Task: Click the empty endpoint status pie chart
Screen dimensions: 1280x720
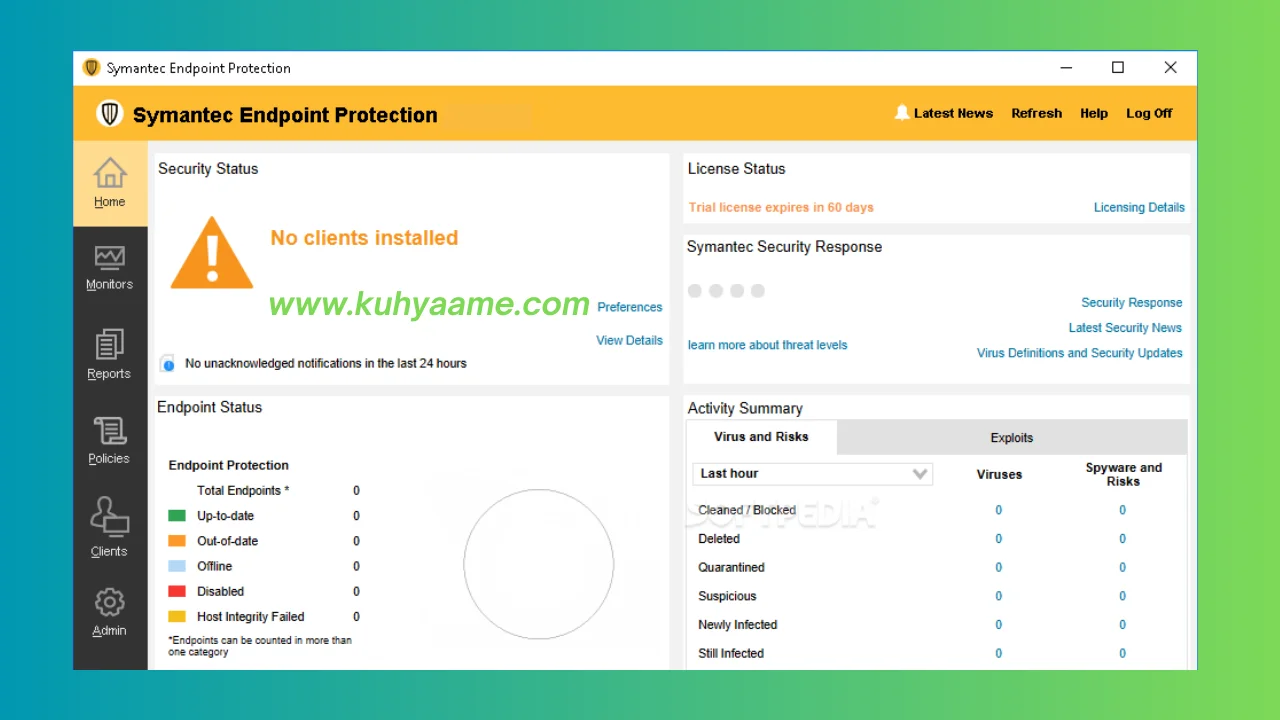Action: tap(539, 564)
